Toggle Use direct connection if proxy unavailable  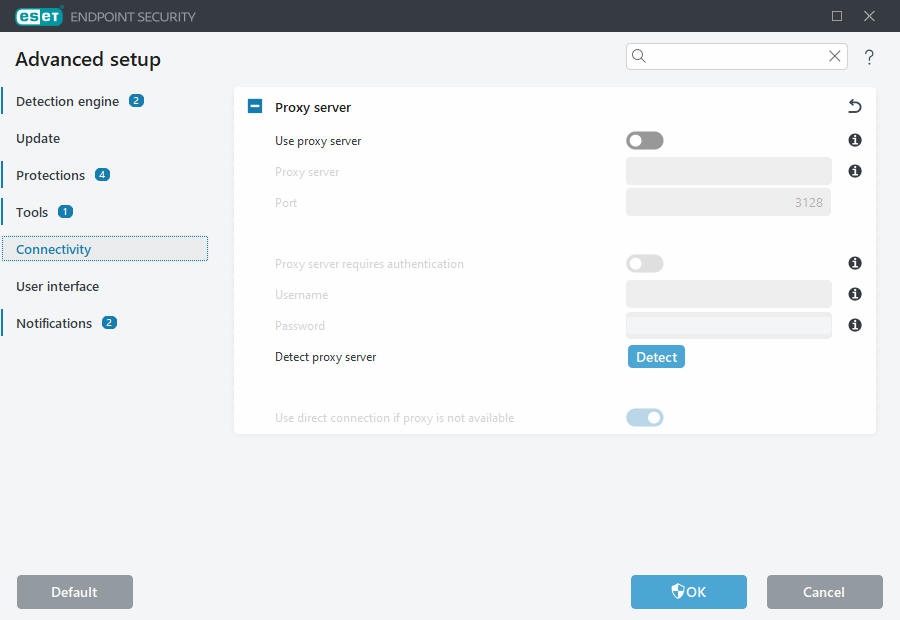tap(644, 418)
